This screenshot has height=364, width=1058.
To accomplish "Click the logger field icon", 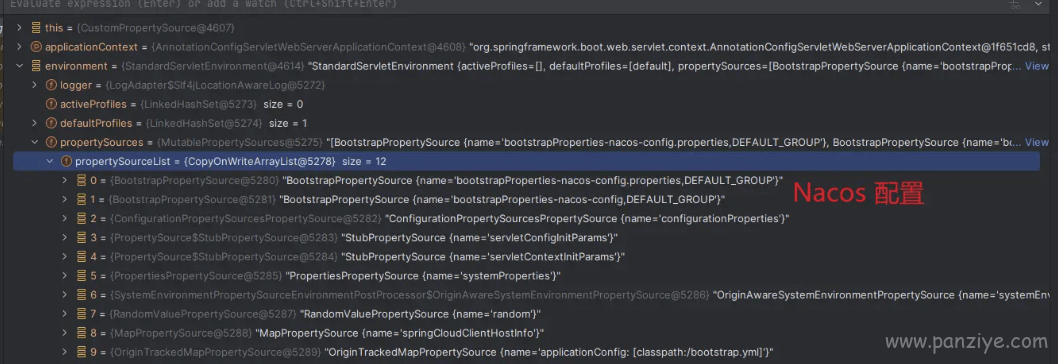I will pyautogui.click(x=51, y=85).
